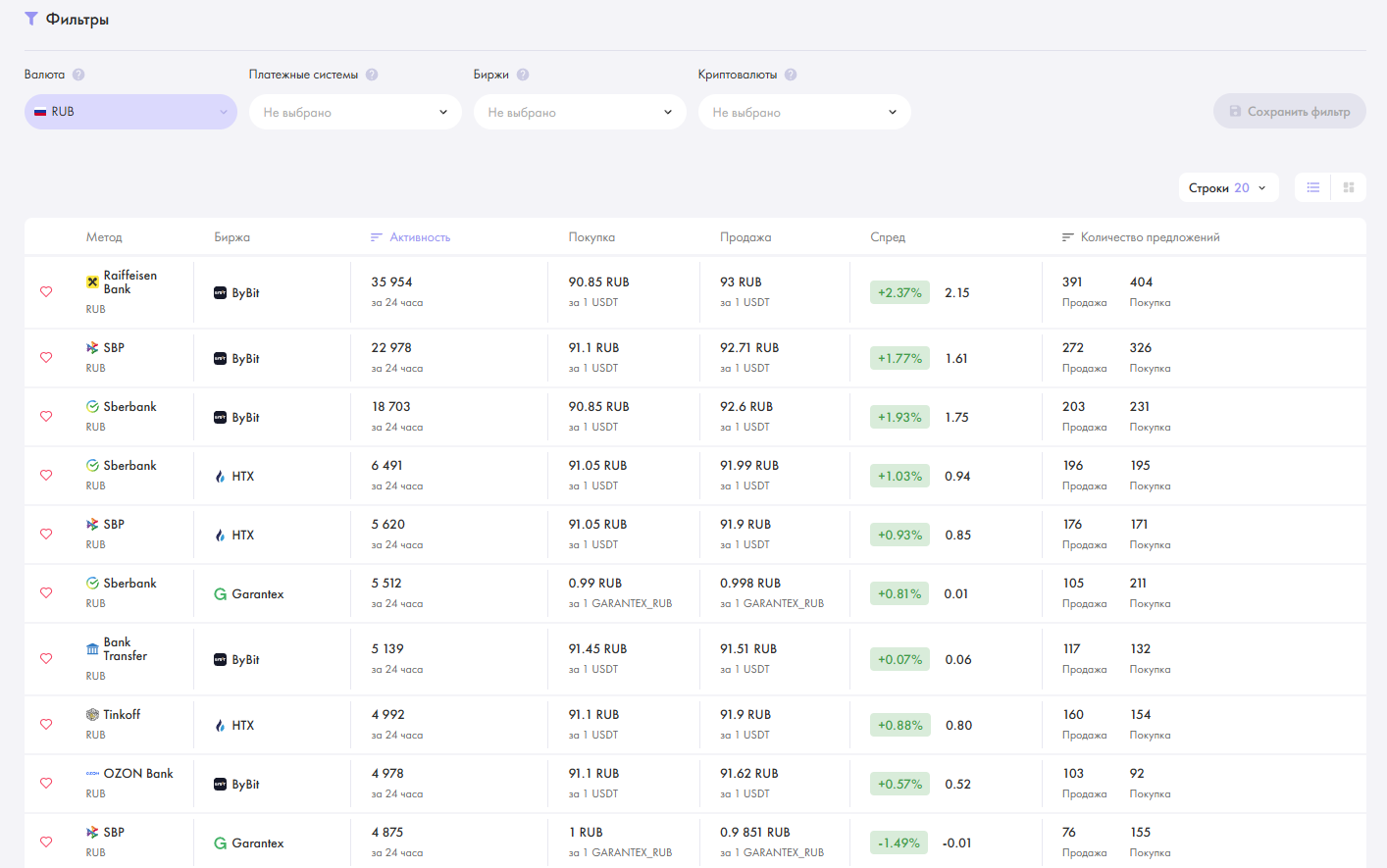Toggle heart for Sberbank Garantex row
Image resolution: width=1387 pixels, height=868 pixels.
point(46,593)
